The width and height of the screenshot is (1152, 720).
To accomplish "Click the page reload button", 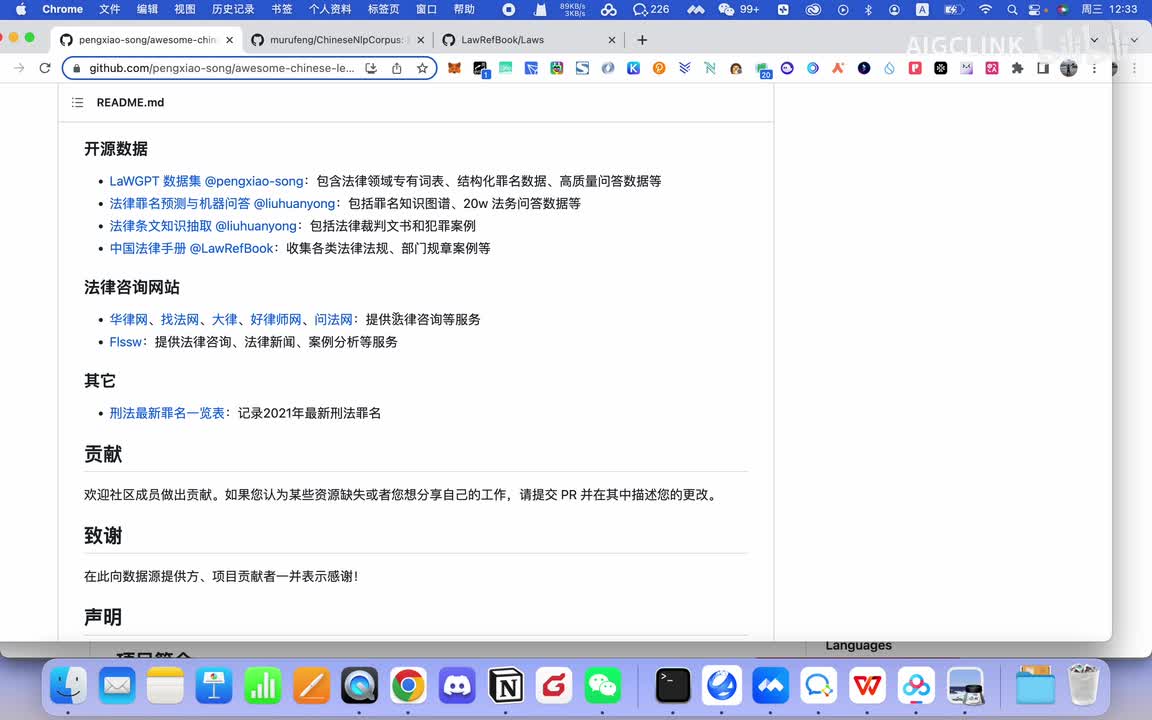I will coord(44,68).
